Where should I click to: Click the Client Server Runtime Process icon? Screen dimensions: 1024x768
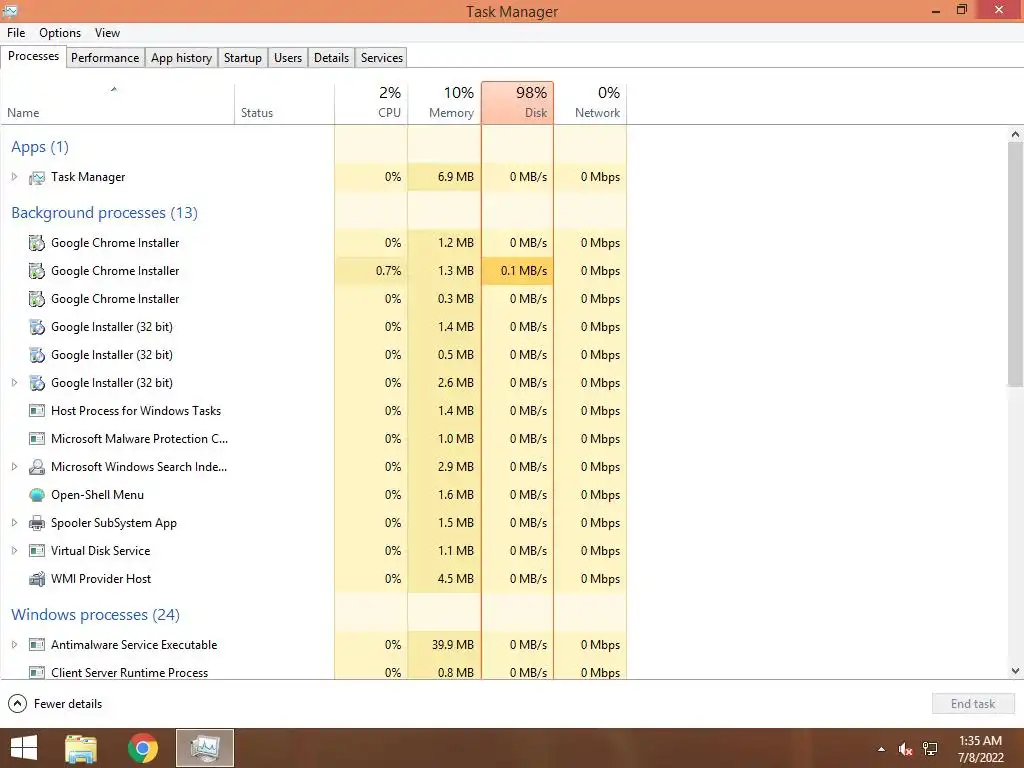coord(37,673)
